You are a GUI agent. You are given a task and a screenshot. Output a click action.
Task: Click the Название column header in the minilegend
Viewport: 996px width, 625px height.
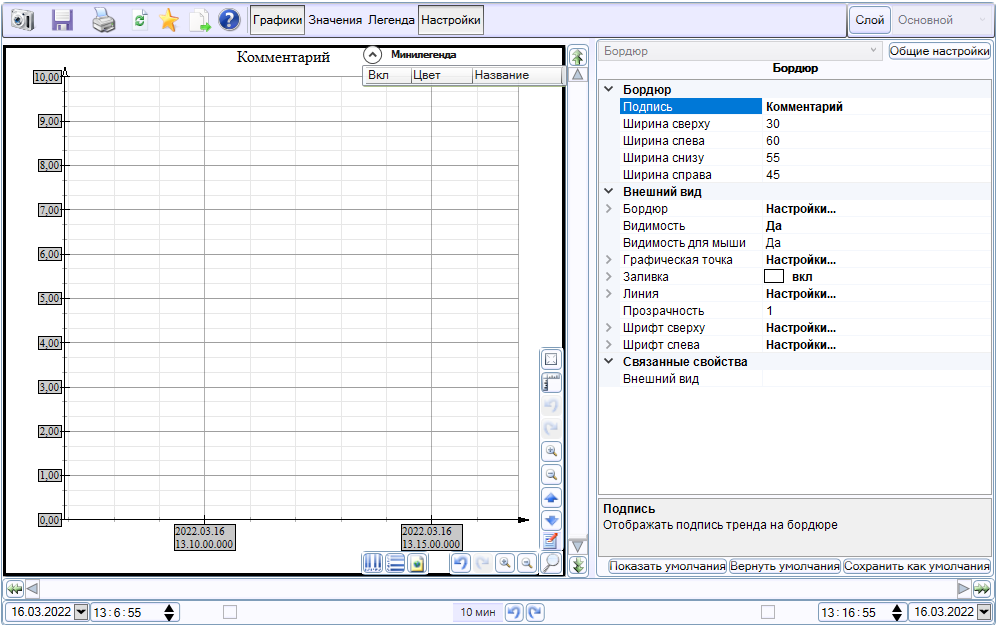pos(517,75)
